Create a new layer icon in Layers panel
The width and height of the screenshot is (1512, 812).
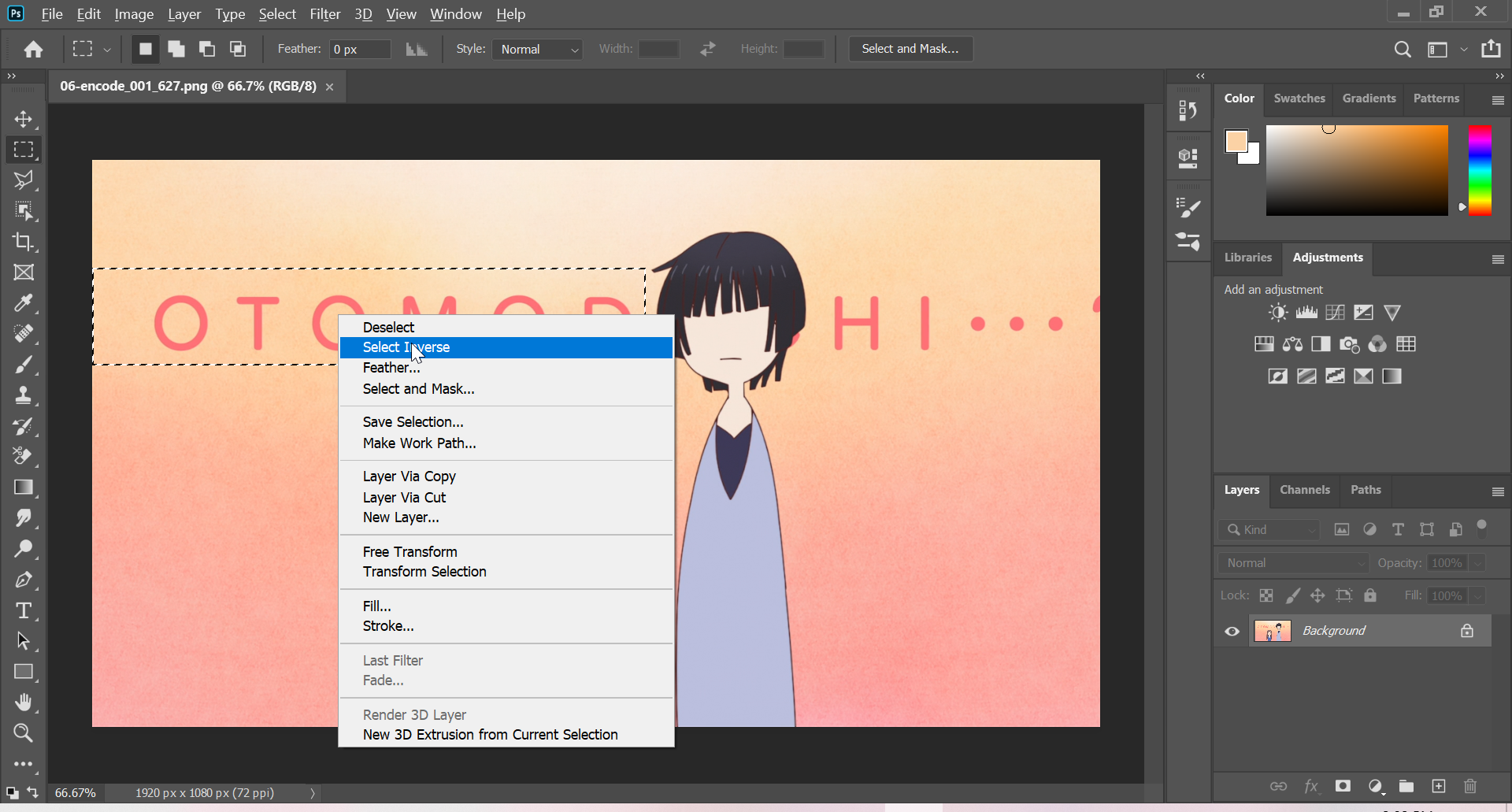1439,786
